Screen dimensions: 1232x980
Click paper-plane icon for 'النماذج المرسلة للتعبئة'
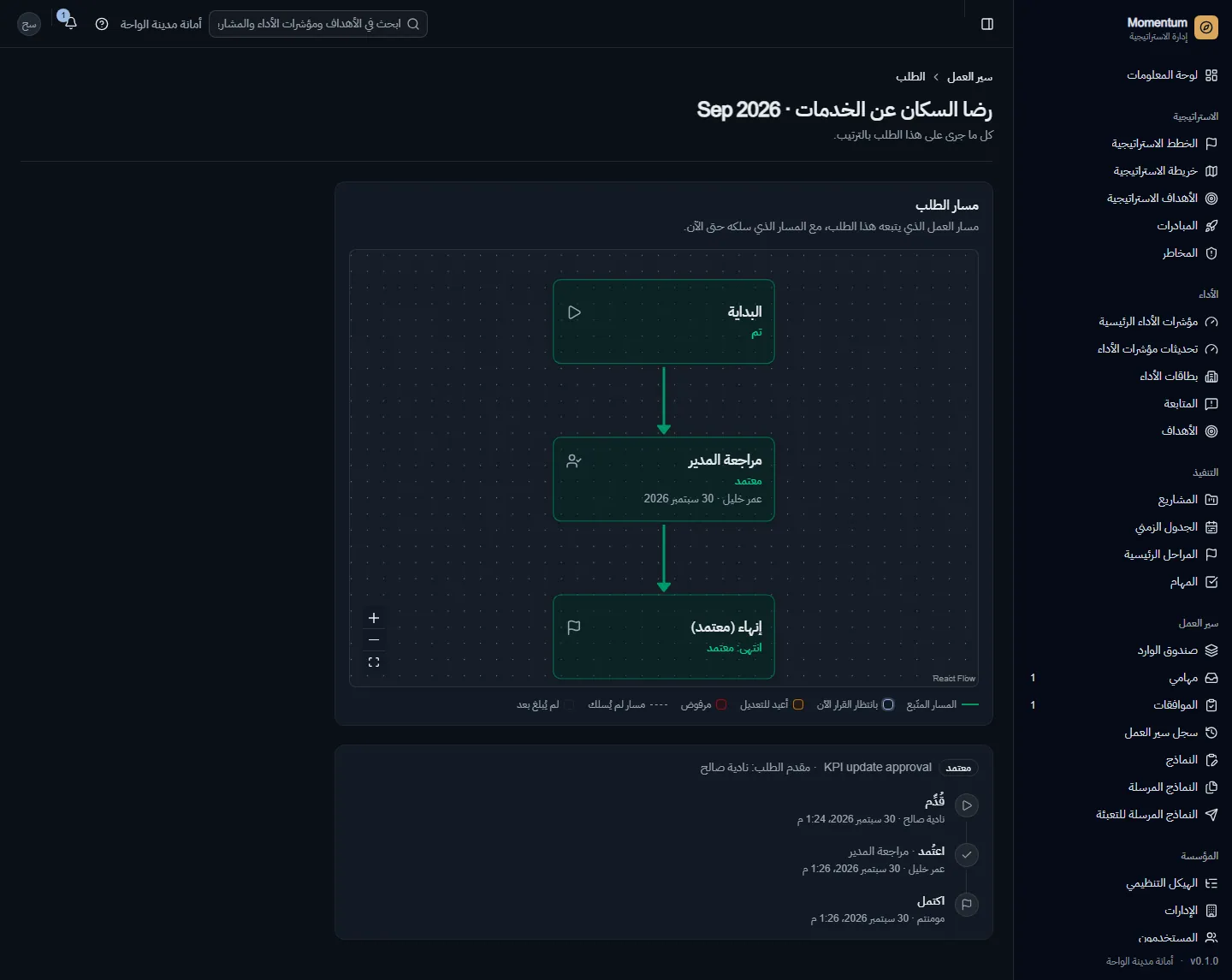coord(1211,815)
